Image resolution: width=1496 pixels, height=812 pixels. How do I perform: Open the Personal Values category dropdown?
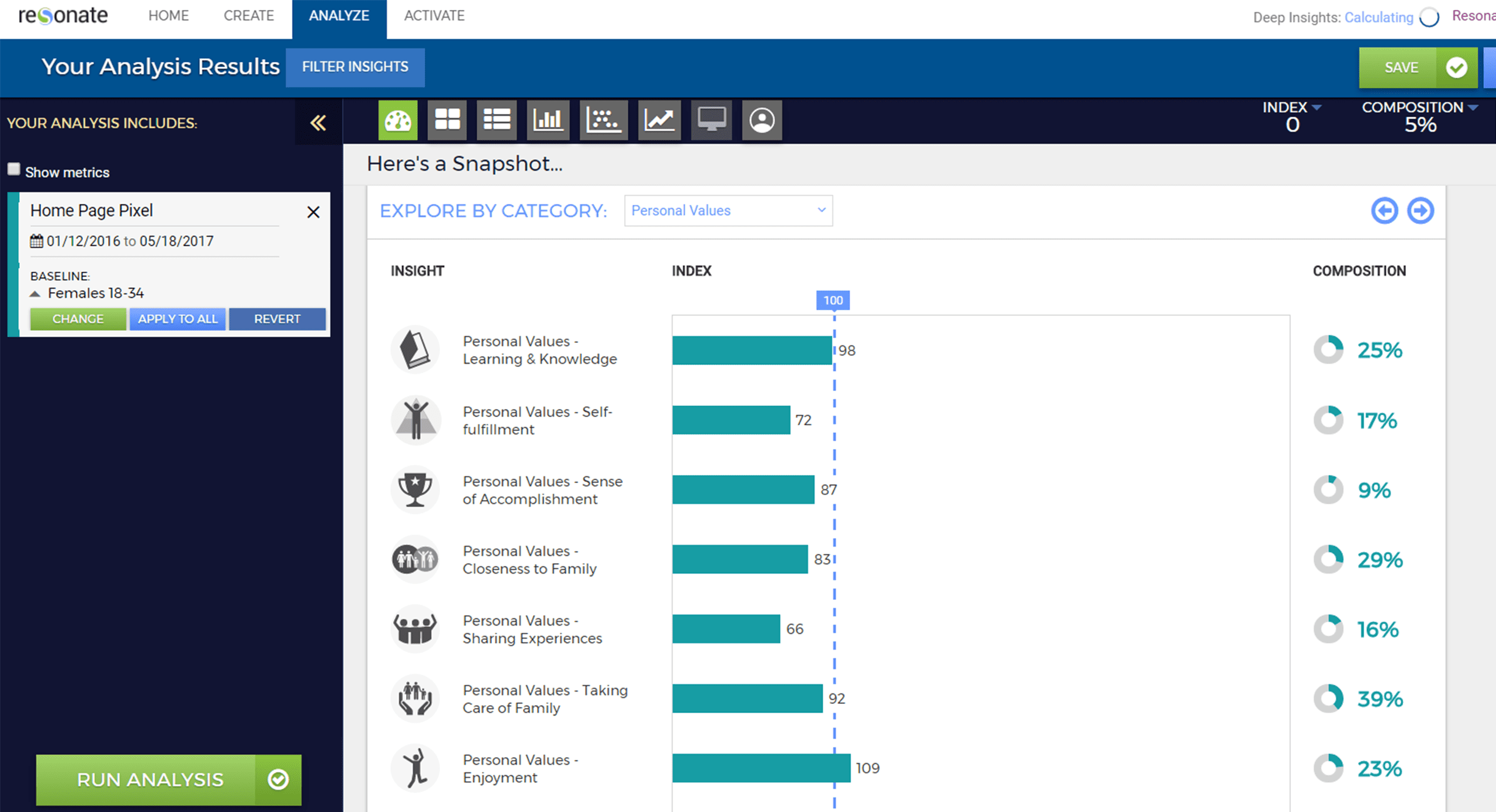click(x=728, y=210)
